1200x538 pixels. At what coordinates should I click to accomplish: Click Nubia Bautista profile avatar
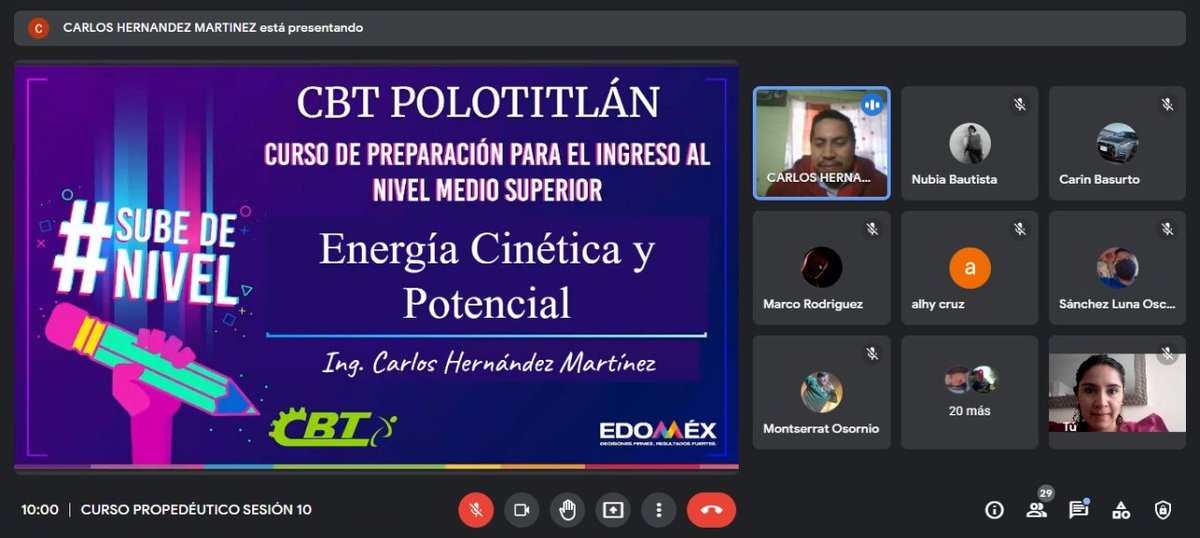pyautogui.click(x=970, y=143)
